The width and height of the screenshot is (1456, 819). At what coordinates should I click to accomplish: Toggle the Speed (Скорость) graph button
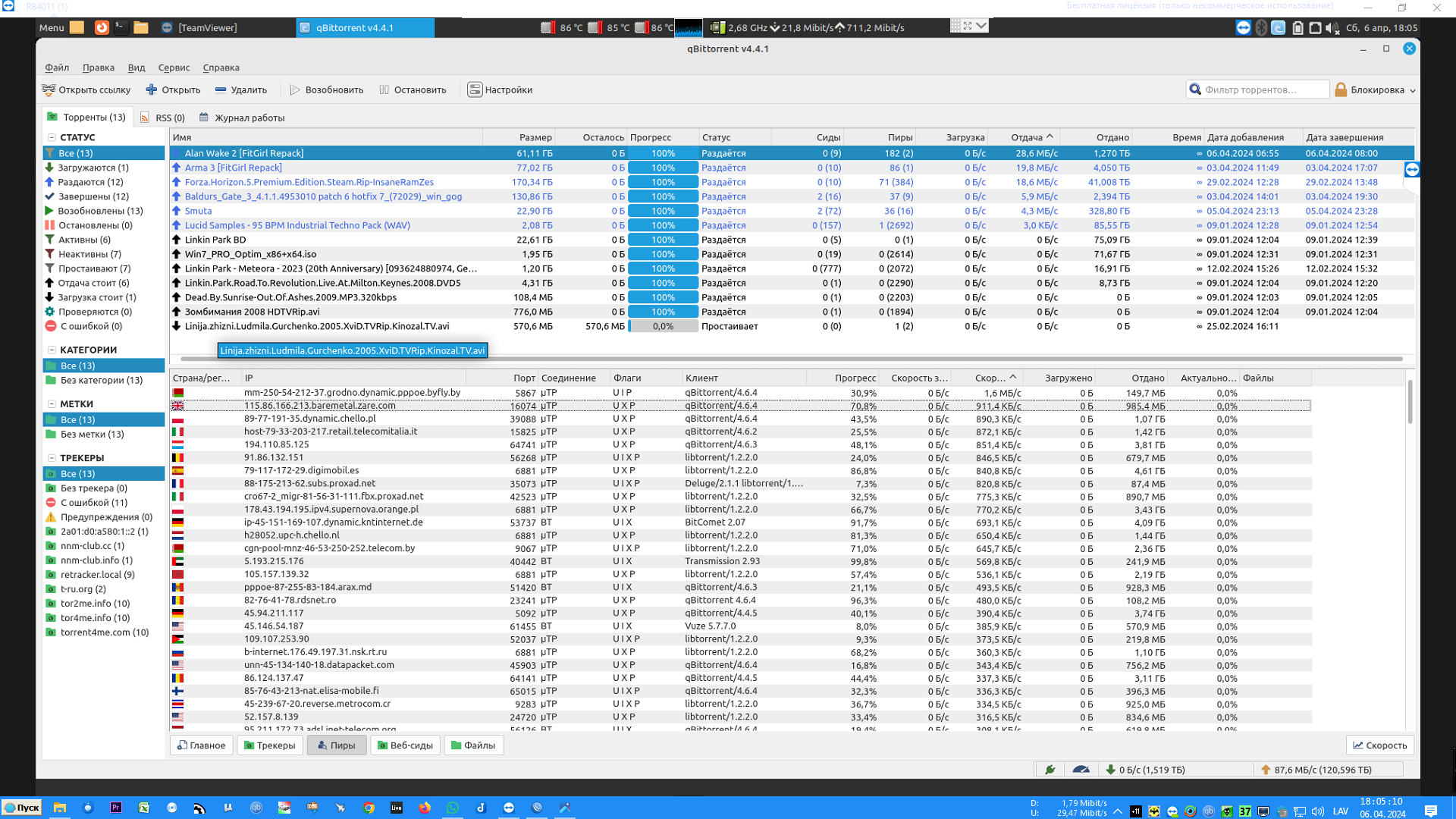point(1380,745)
